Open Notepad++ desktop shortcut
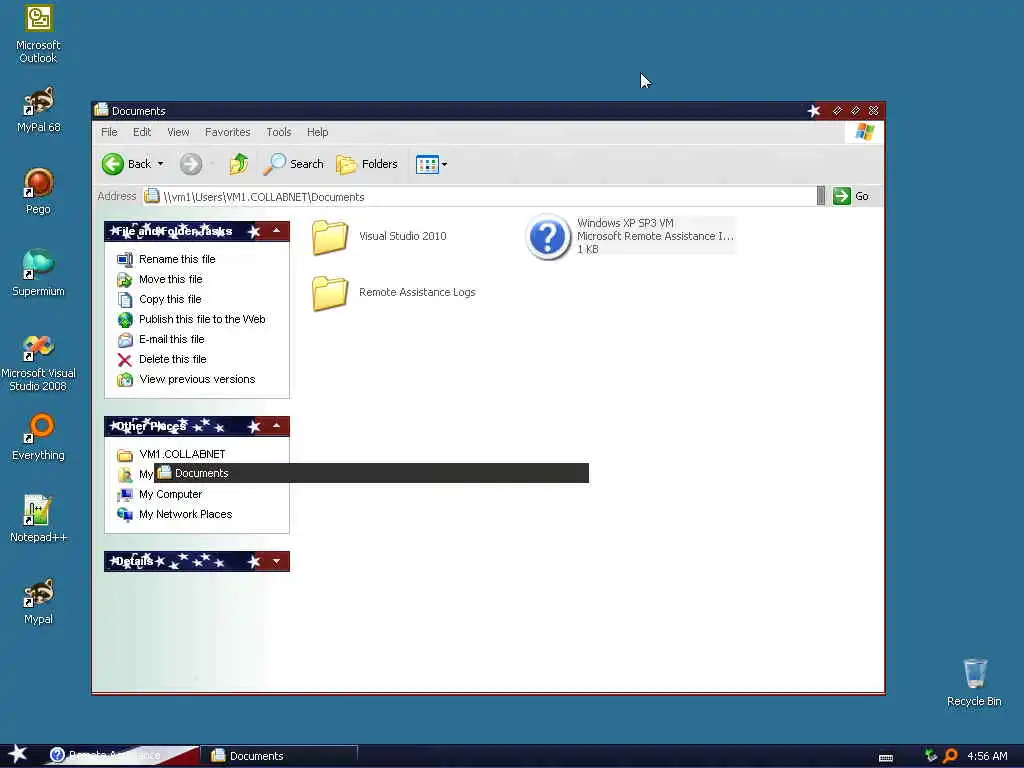The height and width of the screenshot is (768, 1024). tap(38, 519)
